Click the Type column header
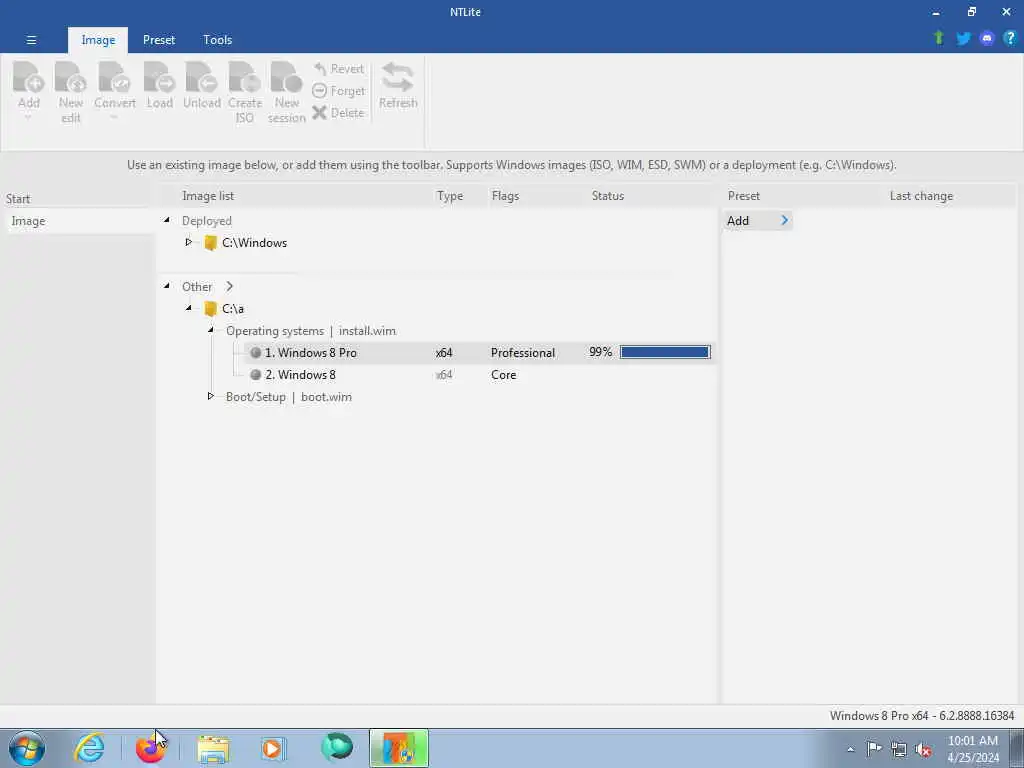 (449, 196)
